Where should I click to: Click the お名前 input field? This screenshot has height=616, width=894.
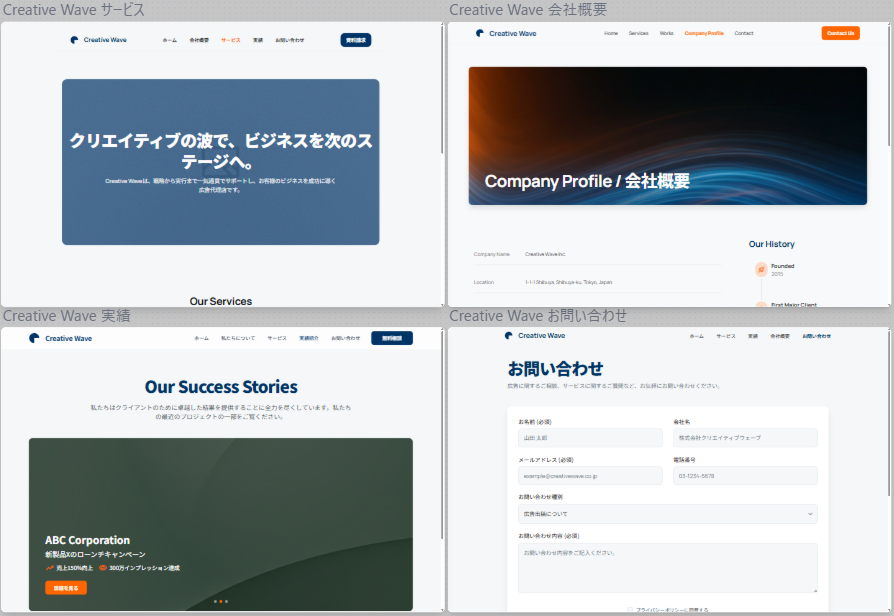click(589, 438)
